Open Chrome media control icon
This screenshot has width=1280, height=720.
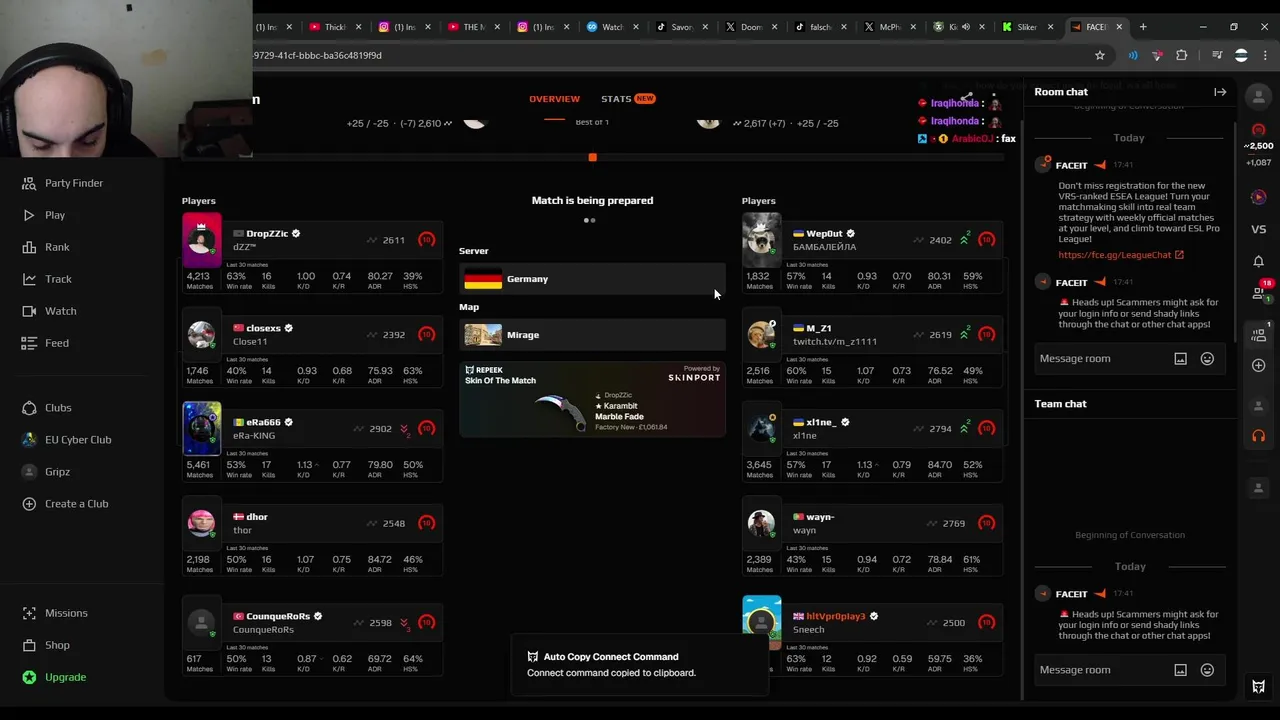tap(1216, 56)
